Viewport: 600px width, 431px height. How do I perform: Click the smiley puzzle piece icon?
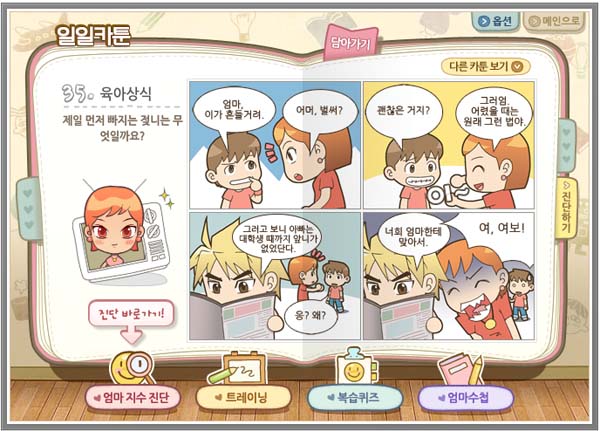coord(356,367)
